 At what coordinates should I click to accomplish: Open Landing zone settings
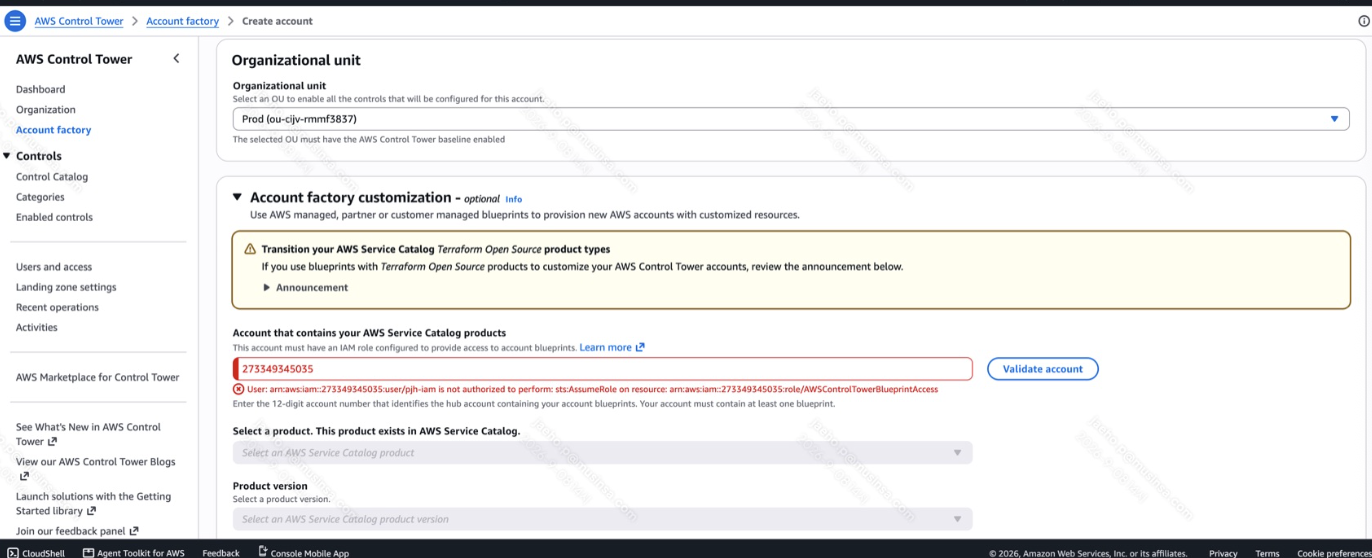pyautogui.click(x=66, y=287)
